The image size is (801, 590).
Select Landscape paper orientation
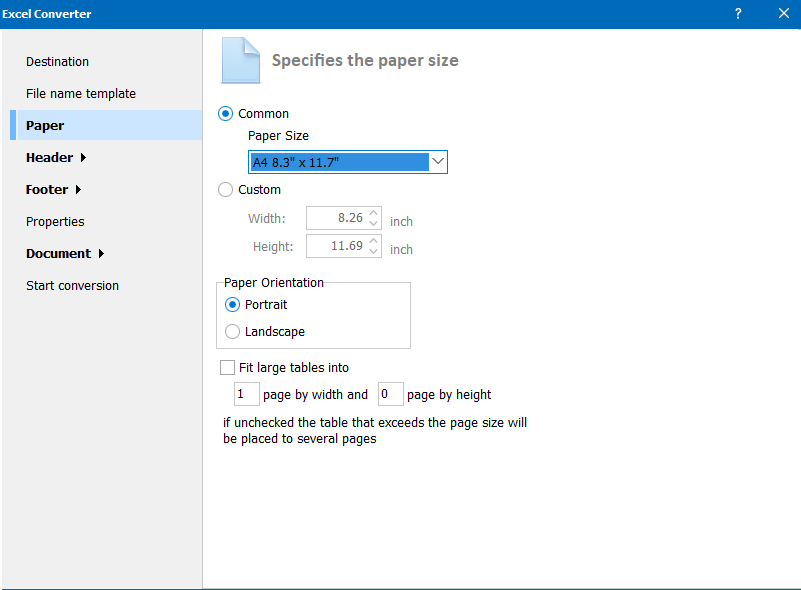tap(231, 331)
